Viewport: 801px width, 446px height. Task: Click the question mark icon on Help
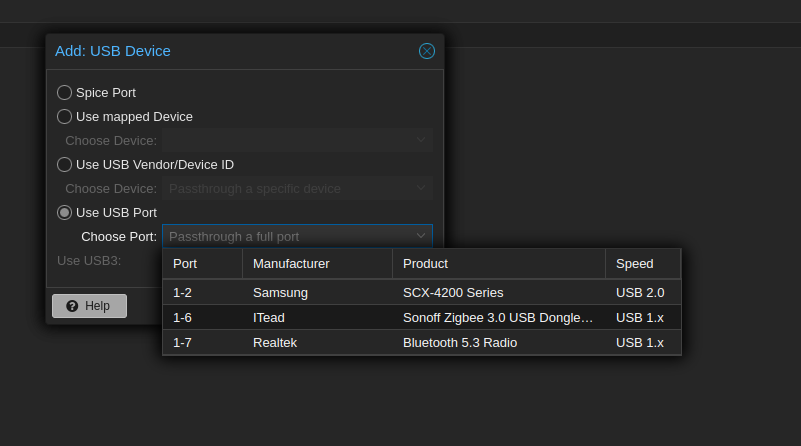[x=72, y=306]
